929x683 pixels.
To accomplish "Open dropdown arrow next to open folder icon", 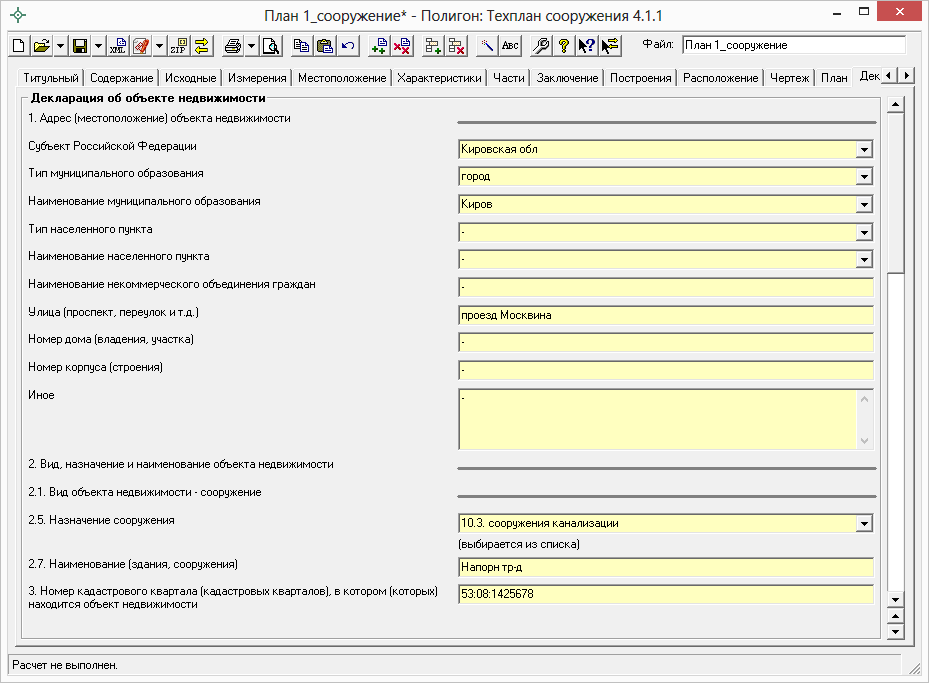I will point(60,46).
